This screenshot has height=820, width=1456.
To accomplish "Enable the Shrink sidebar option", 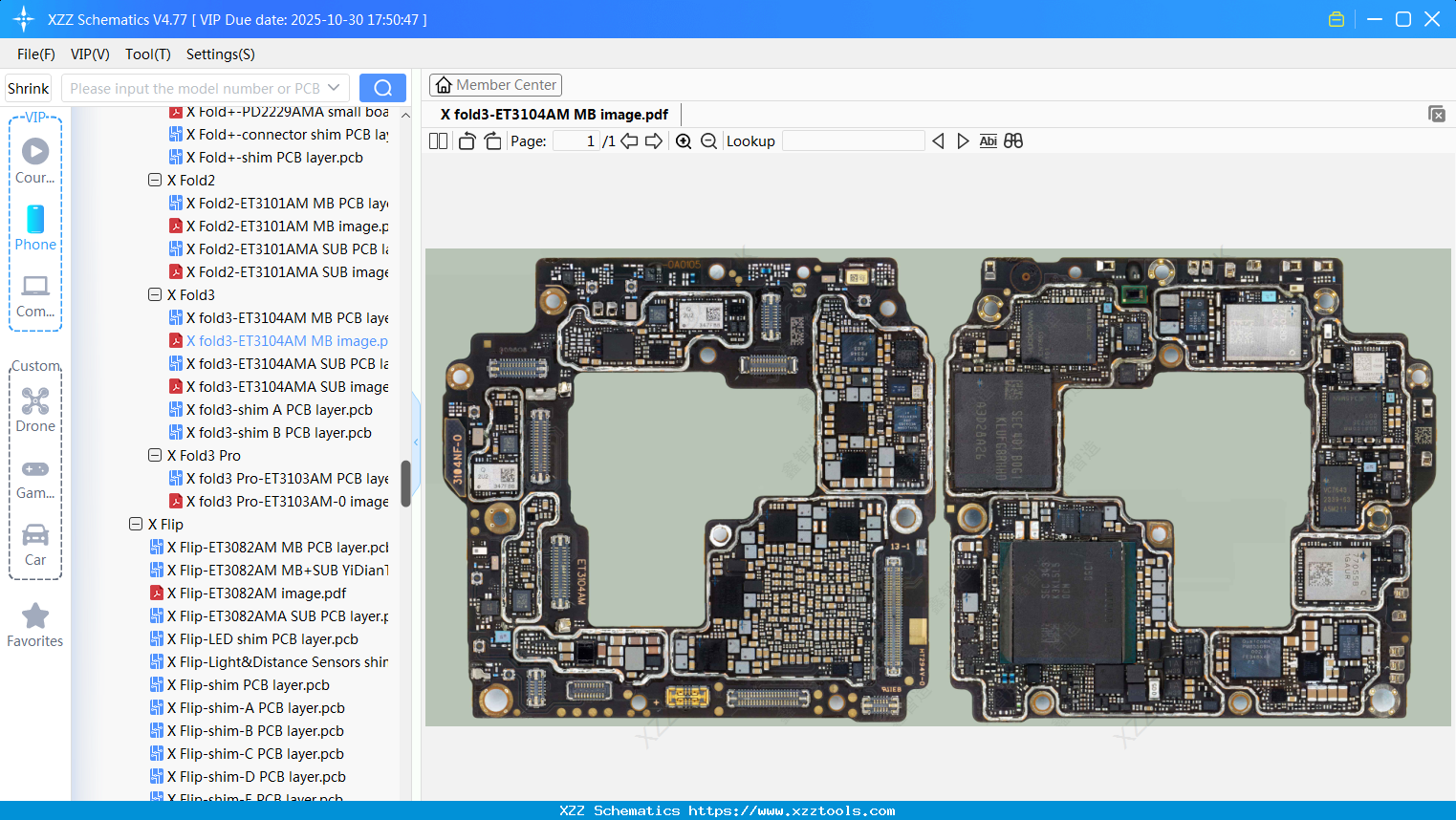I will [28, 87].
